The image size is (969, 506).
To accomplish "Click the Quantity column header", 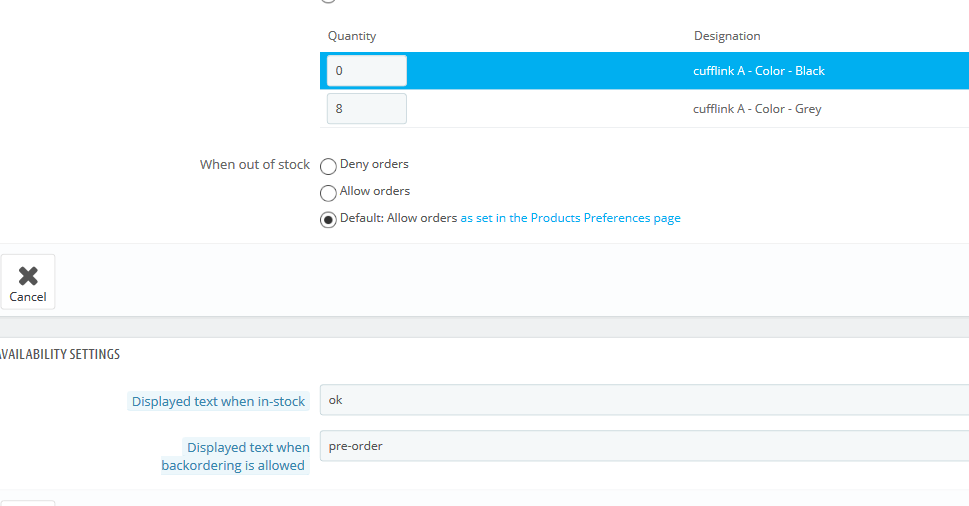I will (x=352, y=36).
